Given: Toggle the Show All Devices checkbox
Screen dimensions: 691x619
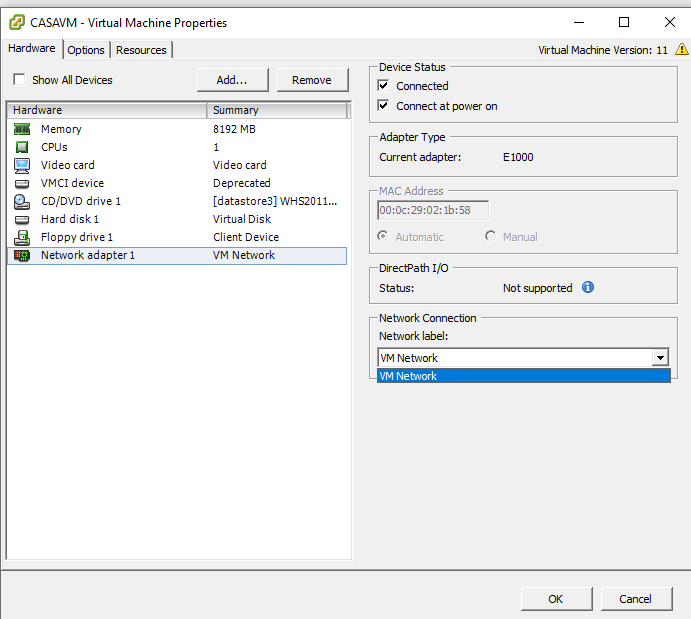Looking at the screenshot, I should pyautogui.click(x=19, y=79).
